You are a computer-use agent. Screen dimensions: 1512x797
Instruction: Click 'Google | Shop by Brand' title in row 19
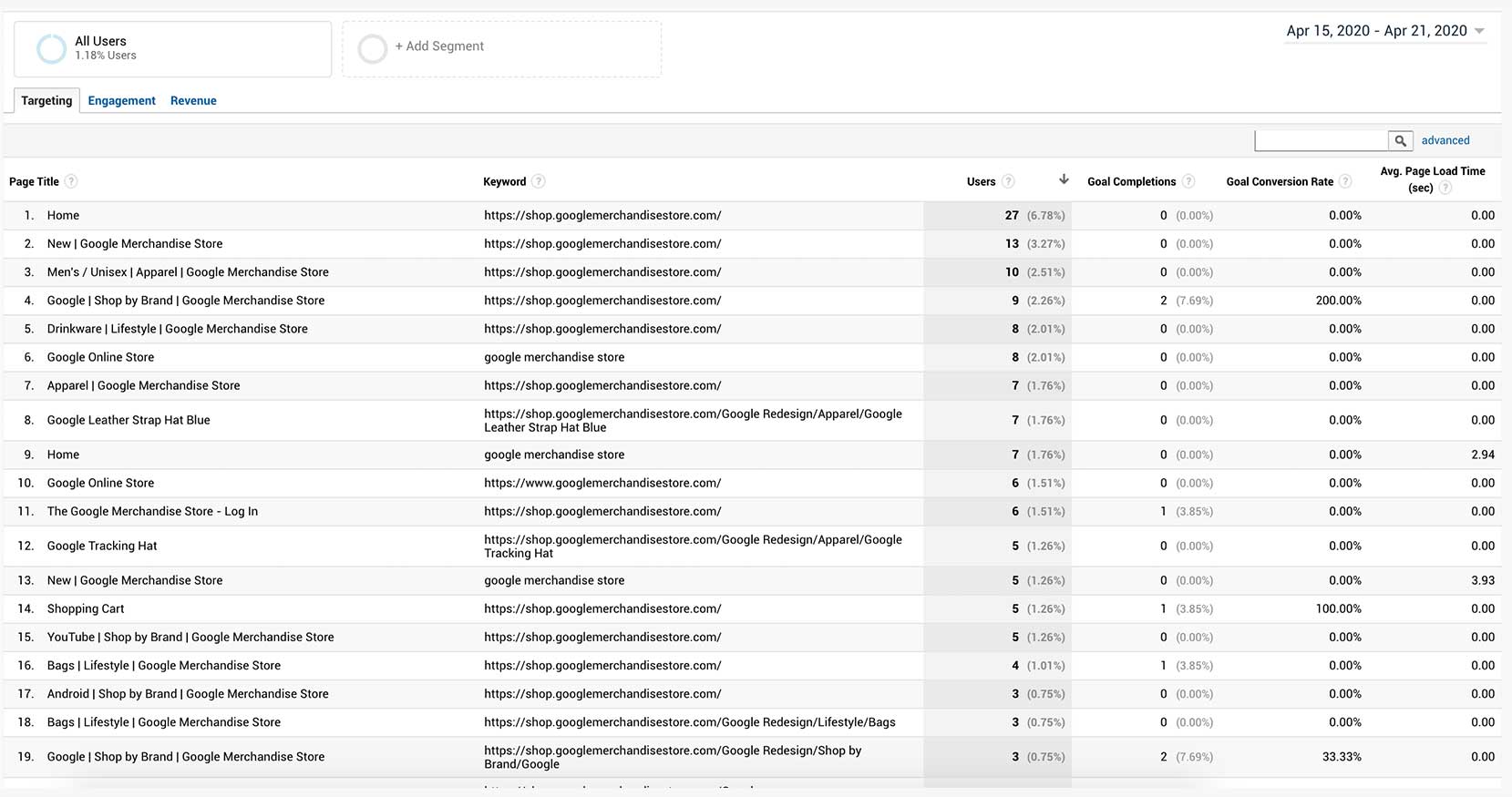186,756
